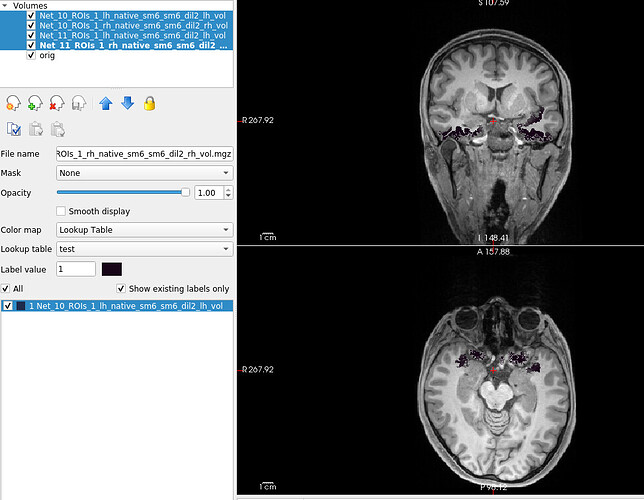Enable Smooth display checkbox
Screen dimensions: 644x500
tap(61, 211)
